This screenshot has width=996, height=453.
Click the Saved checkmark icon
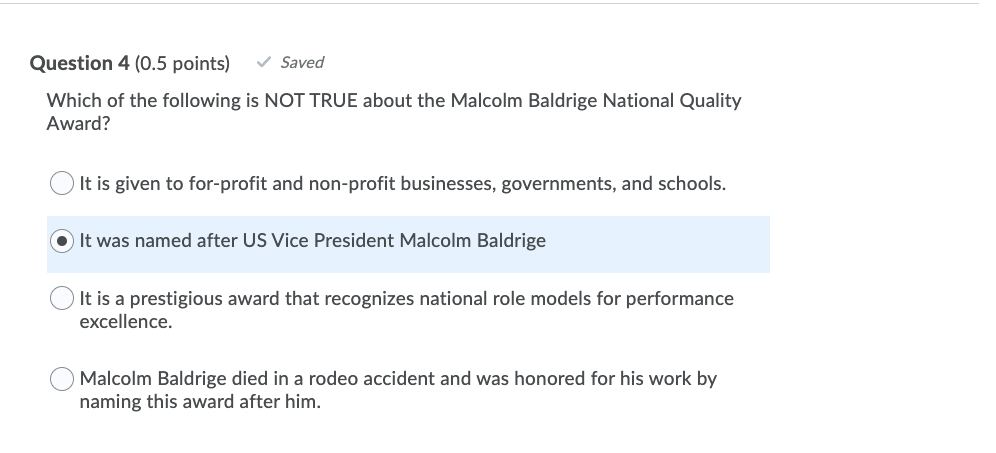pyautogui.click(x=264, y=62)
